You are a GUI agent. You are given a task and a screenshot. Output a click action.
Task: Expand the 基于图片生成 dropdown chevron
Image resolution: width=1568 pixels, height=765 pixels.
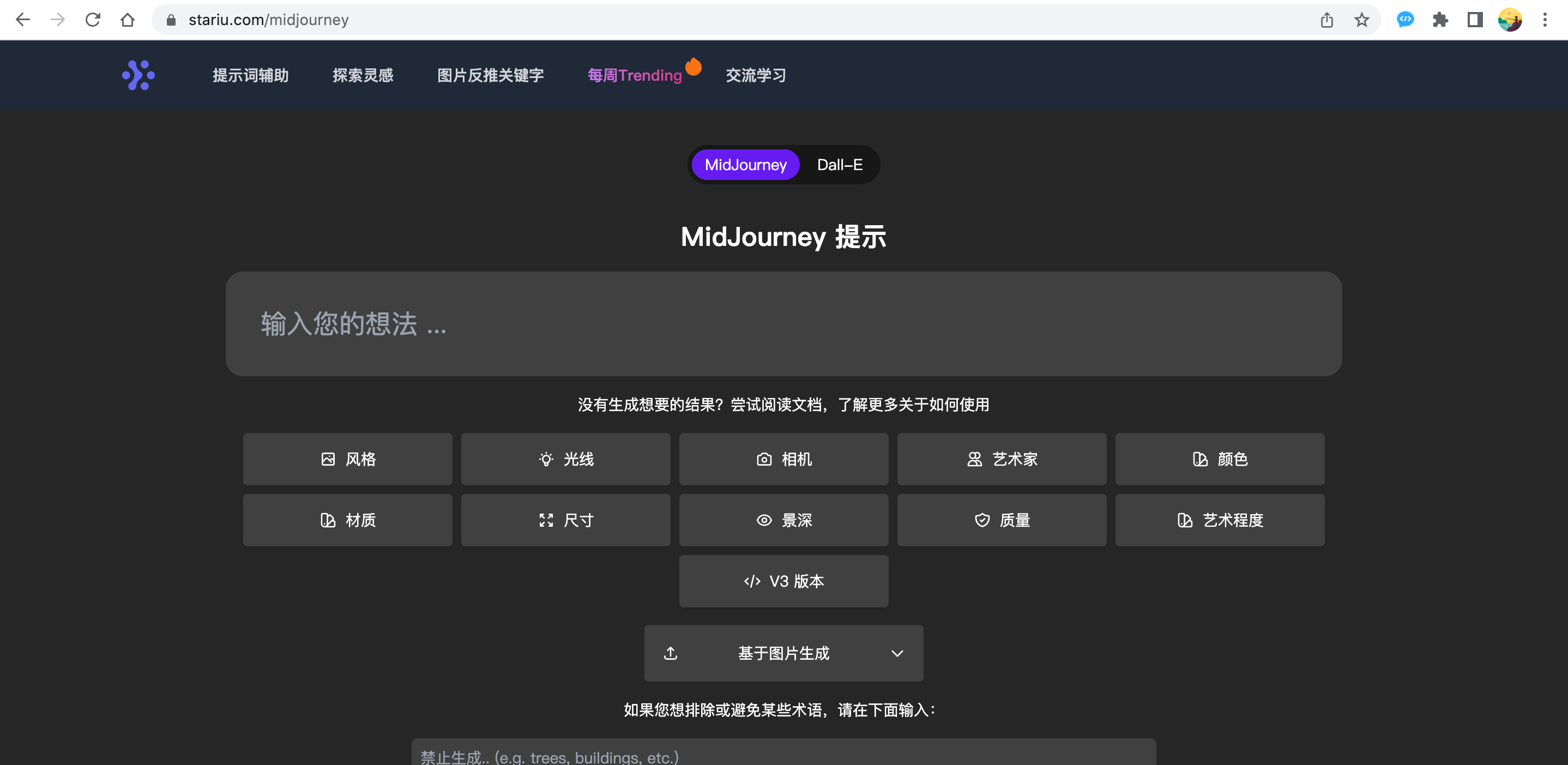pyautogui.click(x=897, y=653)
